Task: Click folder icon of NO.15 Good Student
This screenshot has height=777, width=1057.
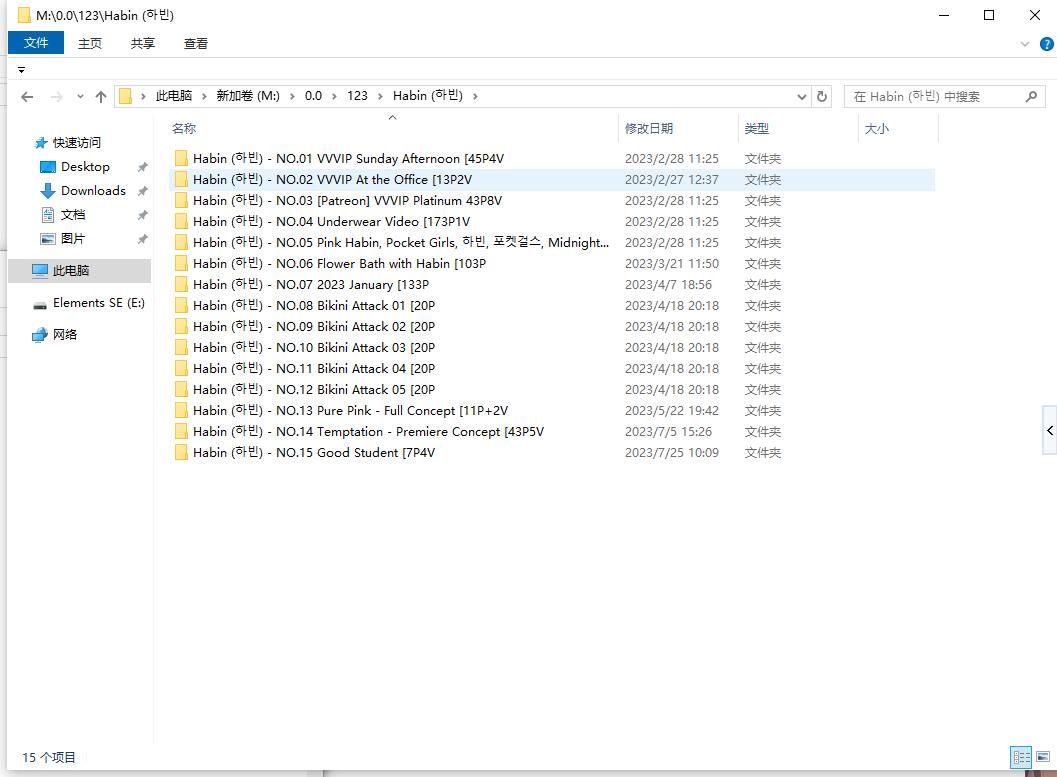Action: coord(181,452)
